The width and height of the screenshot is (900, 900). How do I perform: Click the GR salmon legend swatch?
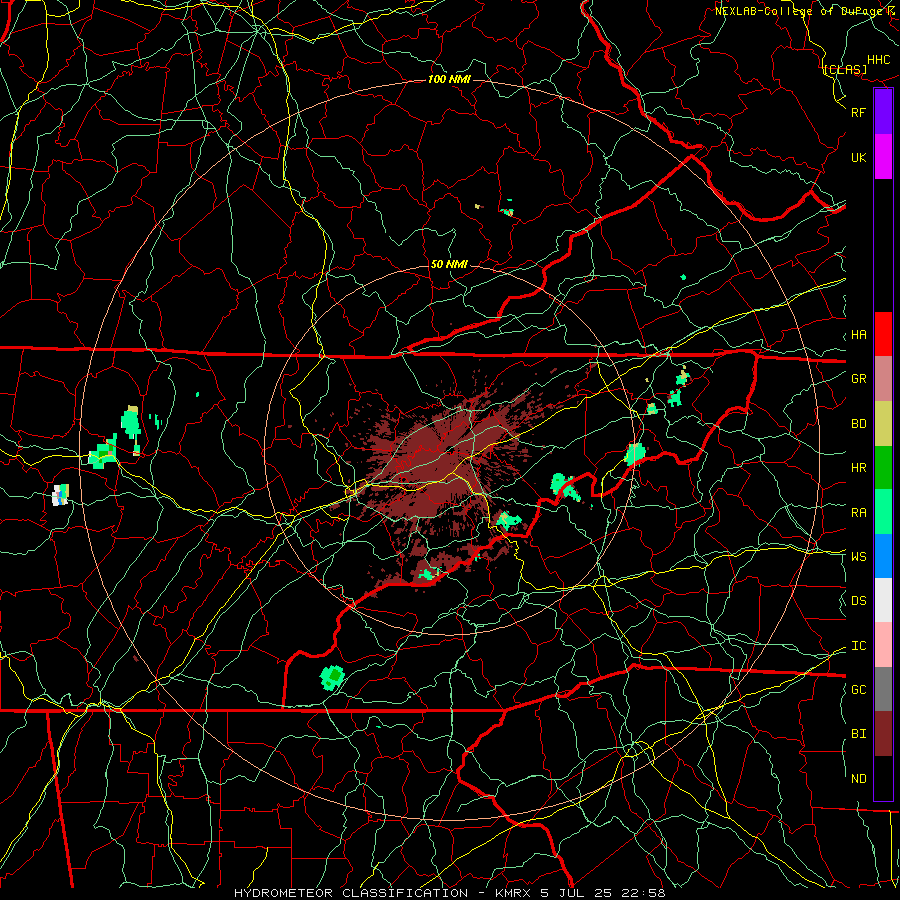(x=883, y=378)
